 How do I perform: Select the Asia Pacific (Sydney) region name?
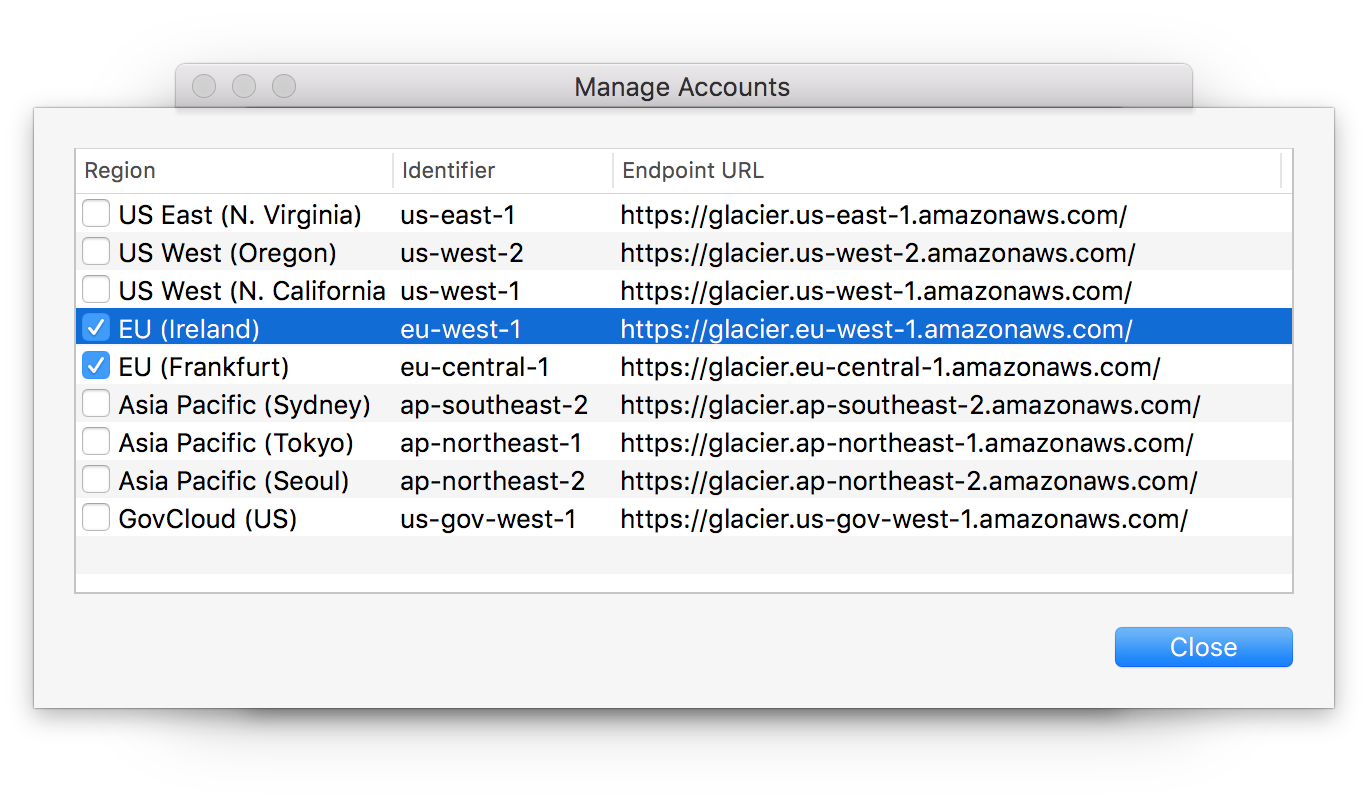245,405
